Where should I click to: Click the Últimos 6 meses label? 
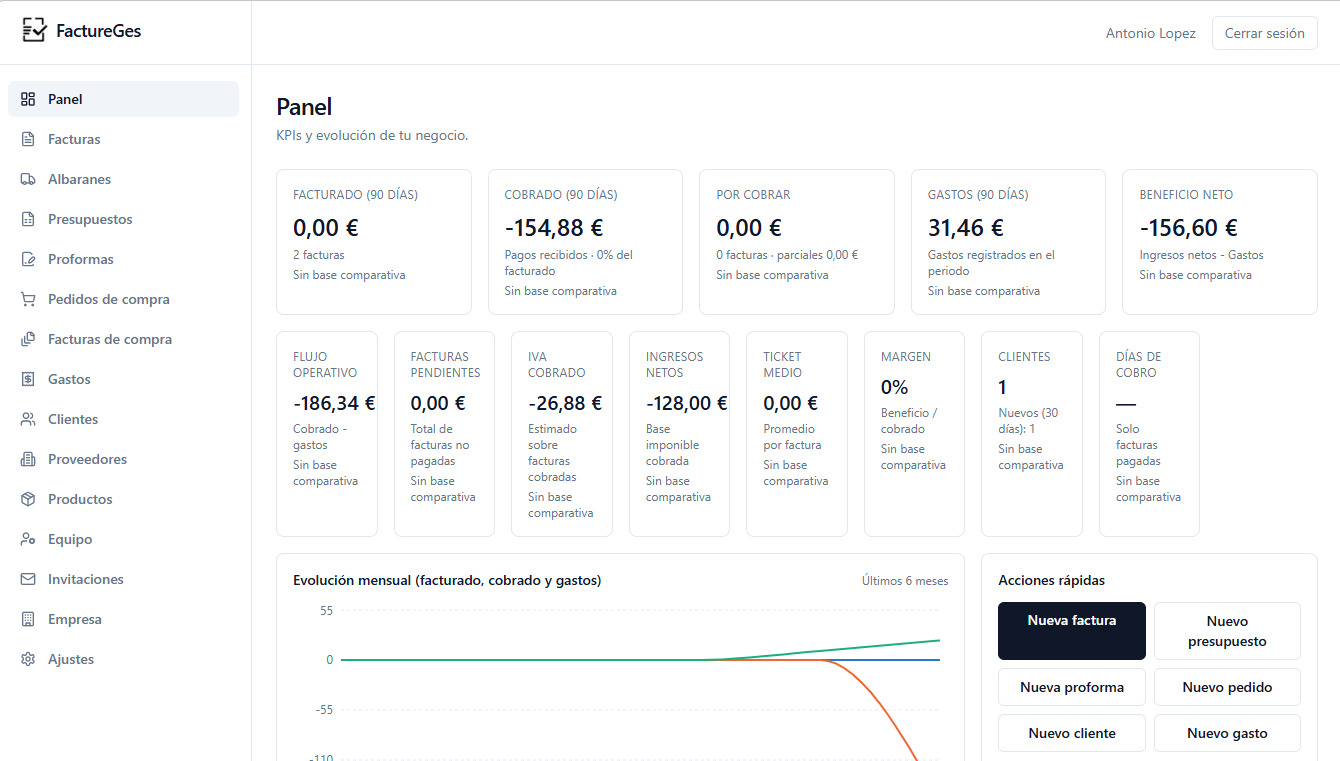905,581
